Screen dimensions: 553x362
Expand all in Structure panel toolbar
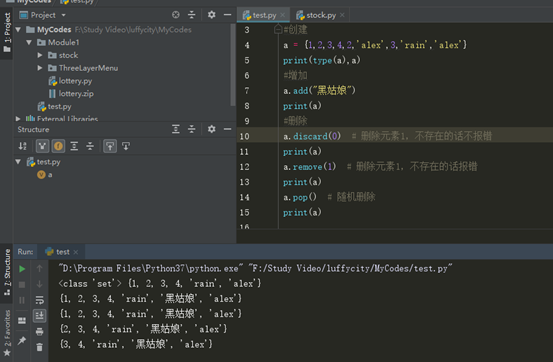tap(176, 129)
